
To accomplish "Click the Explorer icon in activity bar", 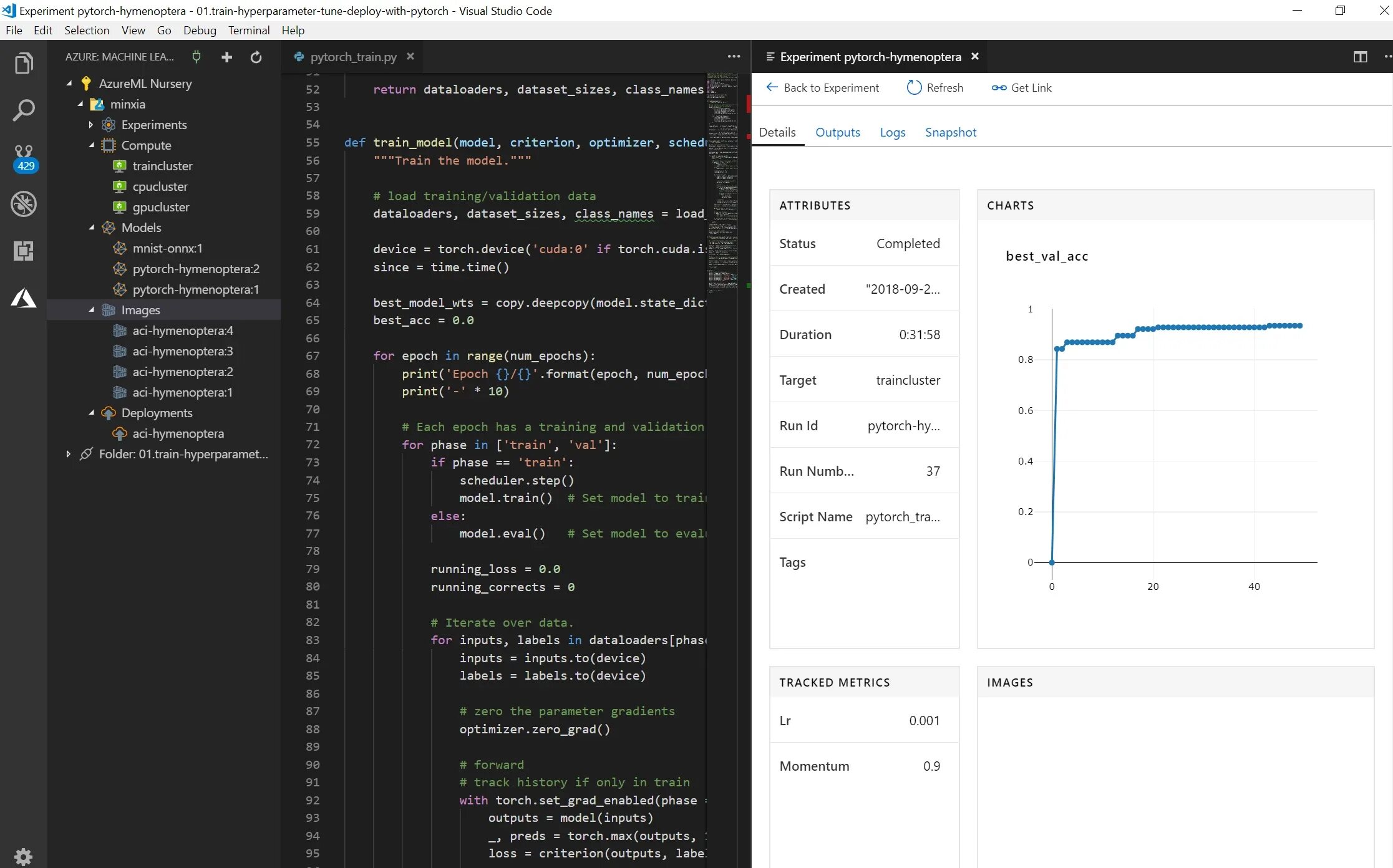I will (x=24, y=62).
